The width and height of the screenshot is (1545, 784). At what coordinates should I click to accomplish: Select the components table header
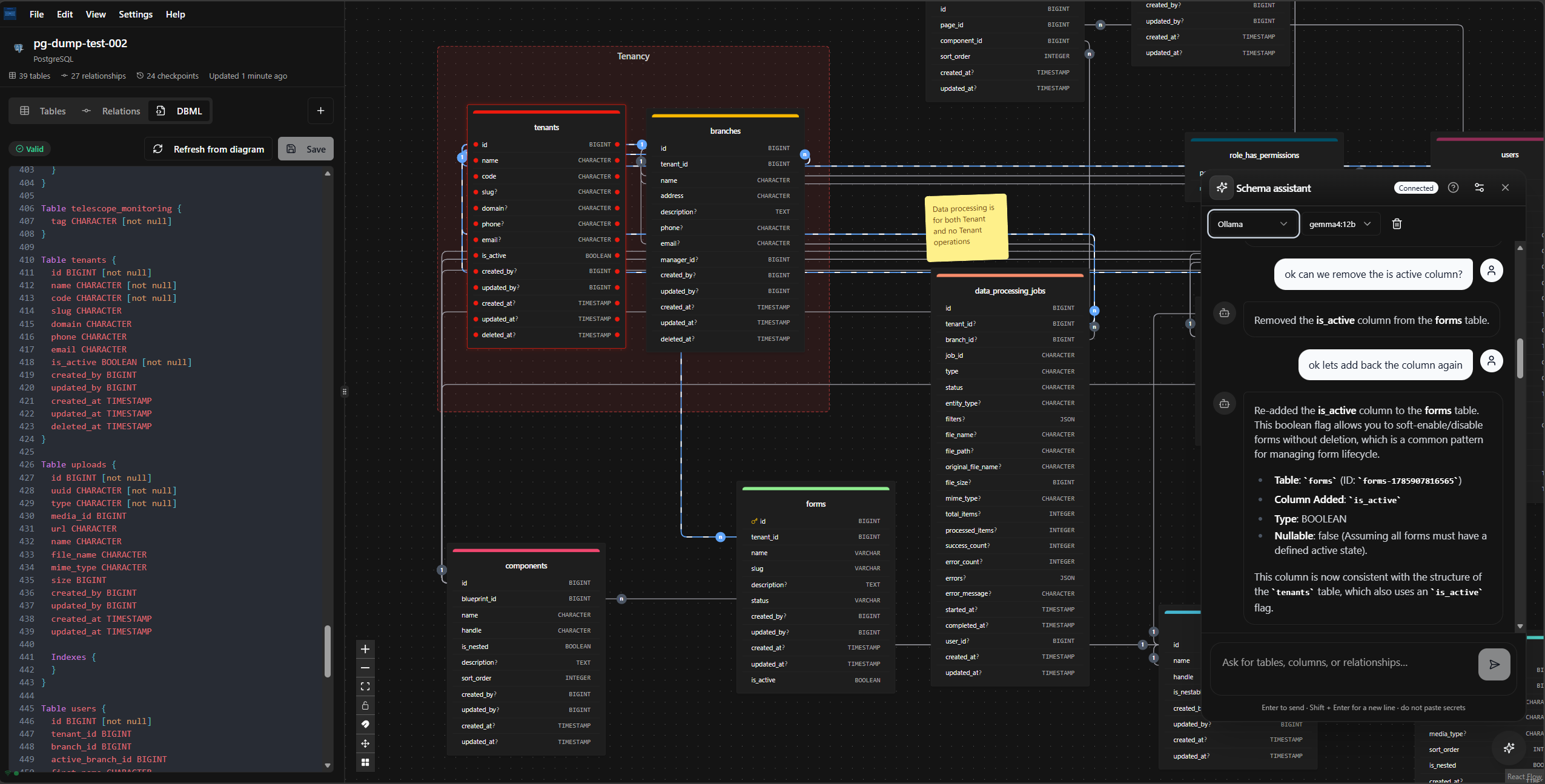pos(526,565)
